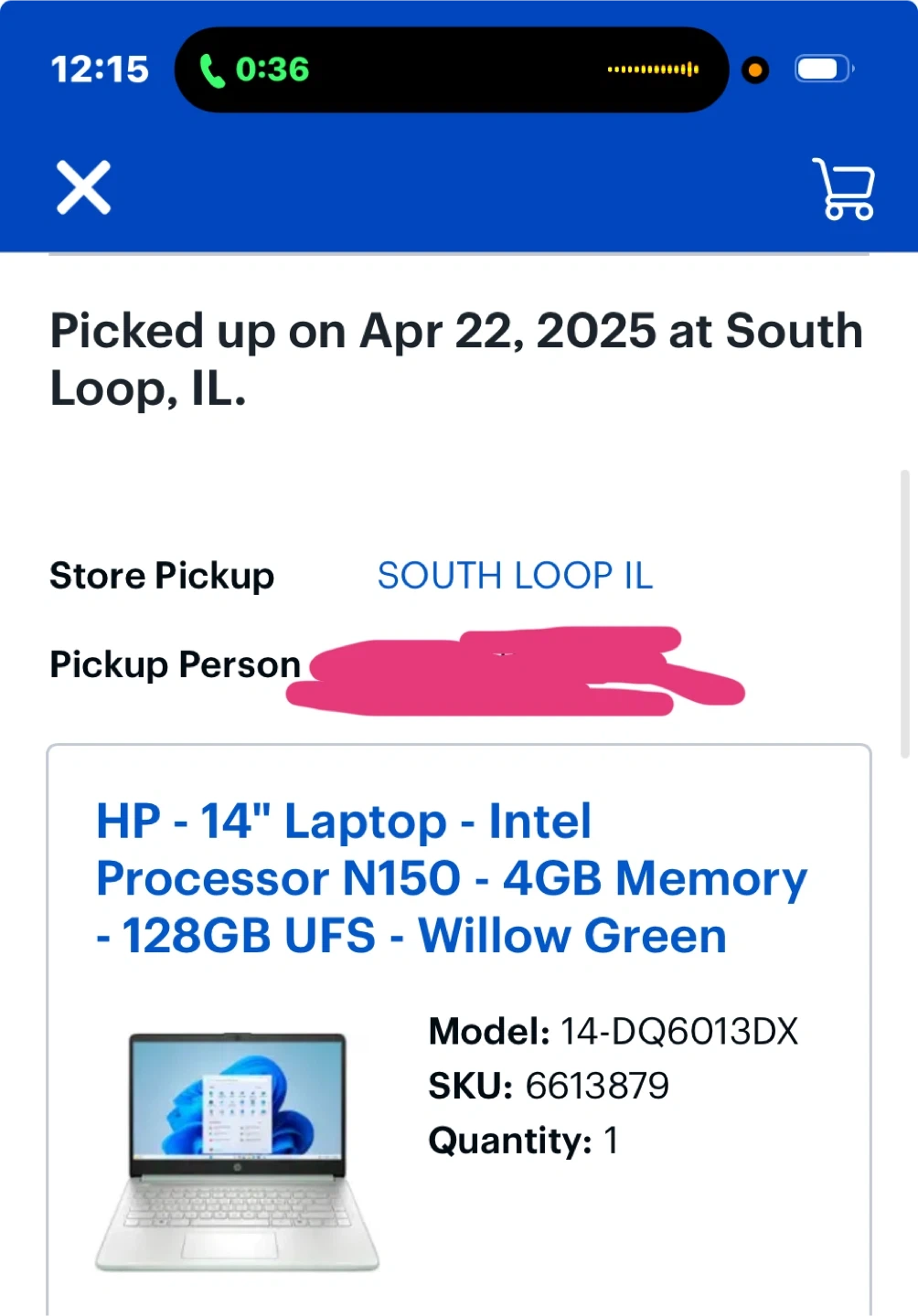The image size is (918, 1316).
Task: Tap the green phone call icon
Action: (212, 70)
